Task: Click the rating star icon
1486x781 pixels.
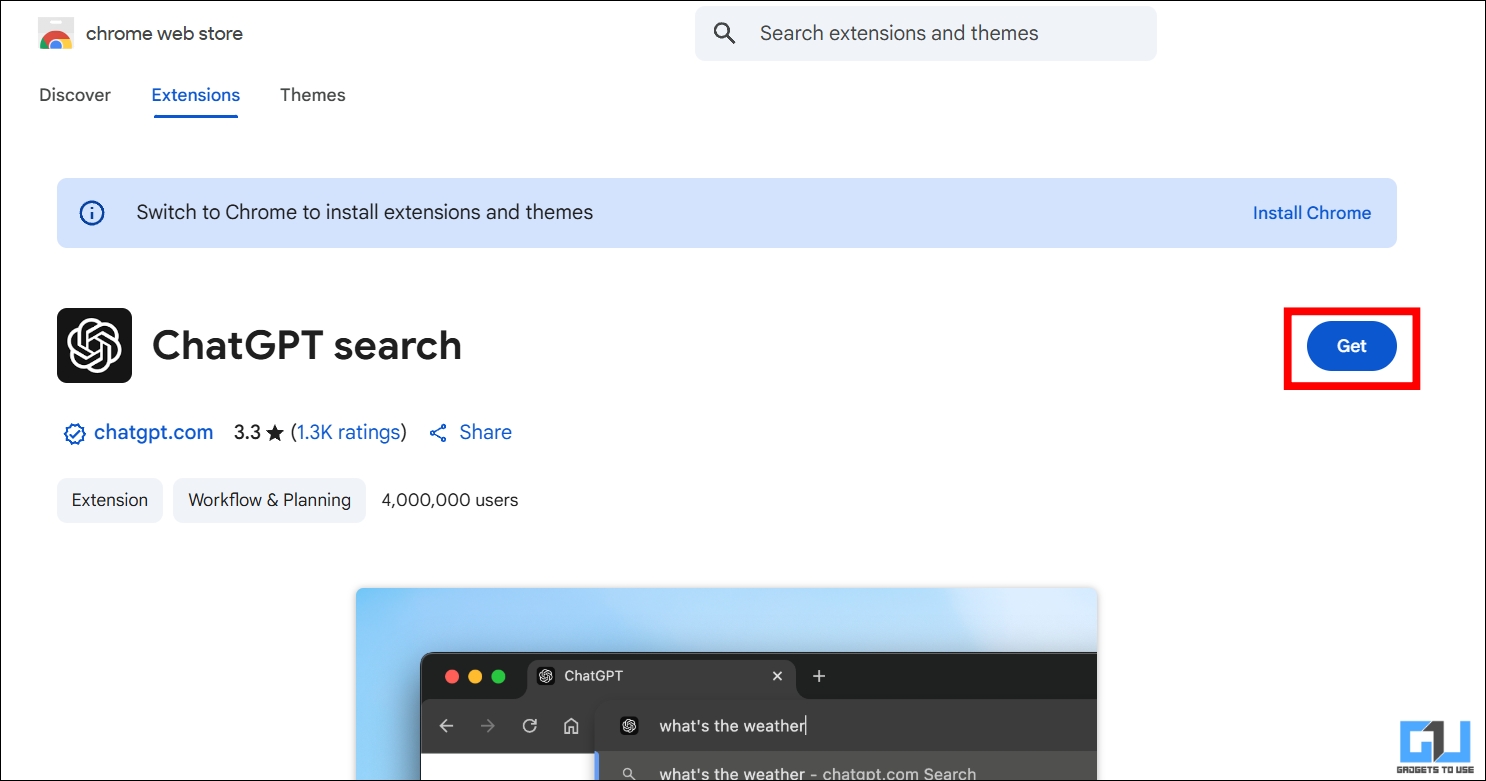Action: pos(275,433)
